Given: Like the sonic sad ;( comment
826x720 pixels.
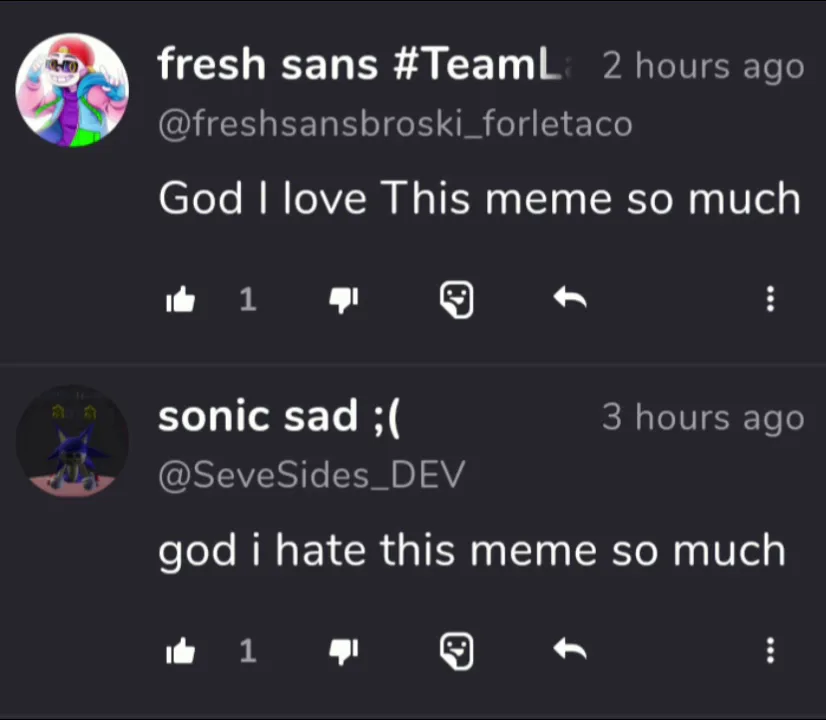Looking at the screenshot, I should (x=181, y=652).
